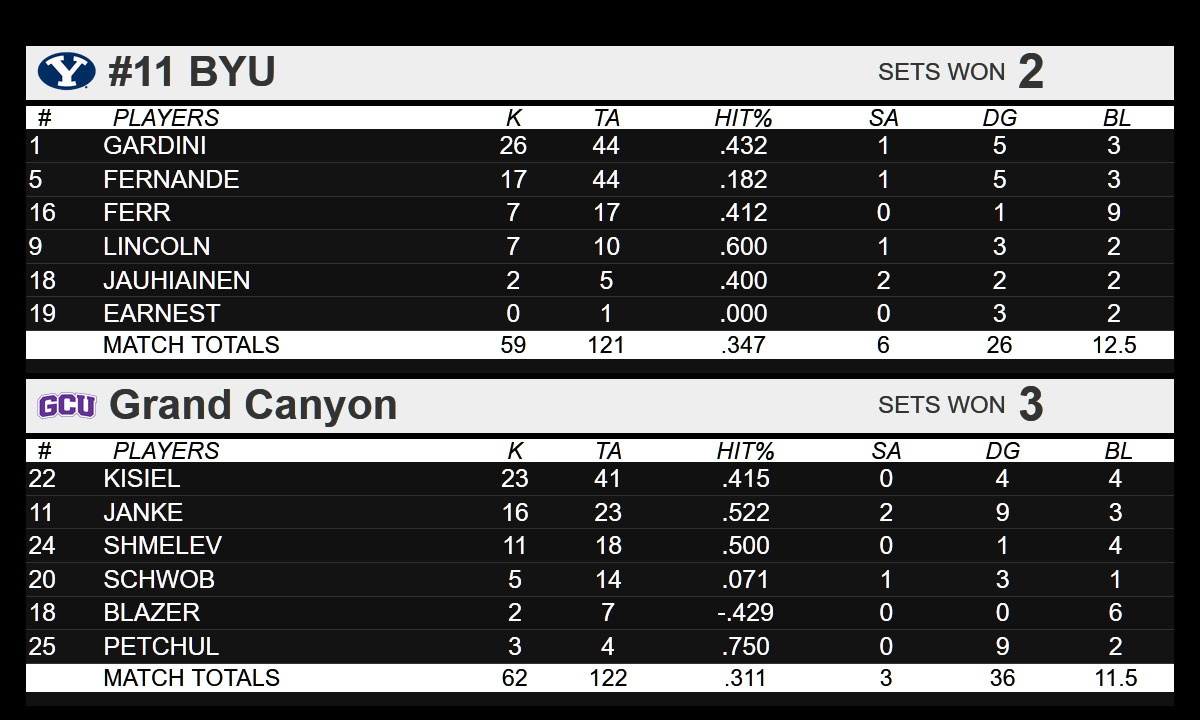The height and width of the screenshot is (720, 1200).
Task: Click the BYU HIT% column header
Action: click(x=743, y=118)
